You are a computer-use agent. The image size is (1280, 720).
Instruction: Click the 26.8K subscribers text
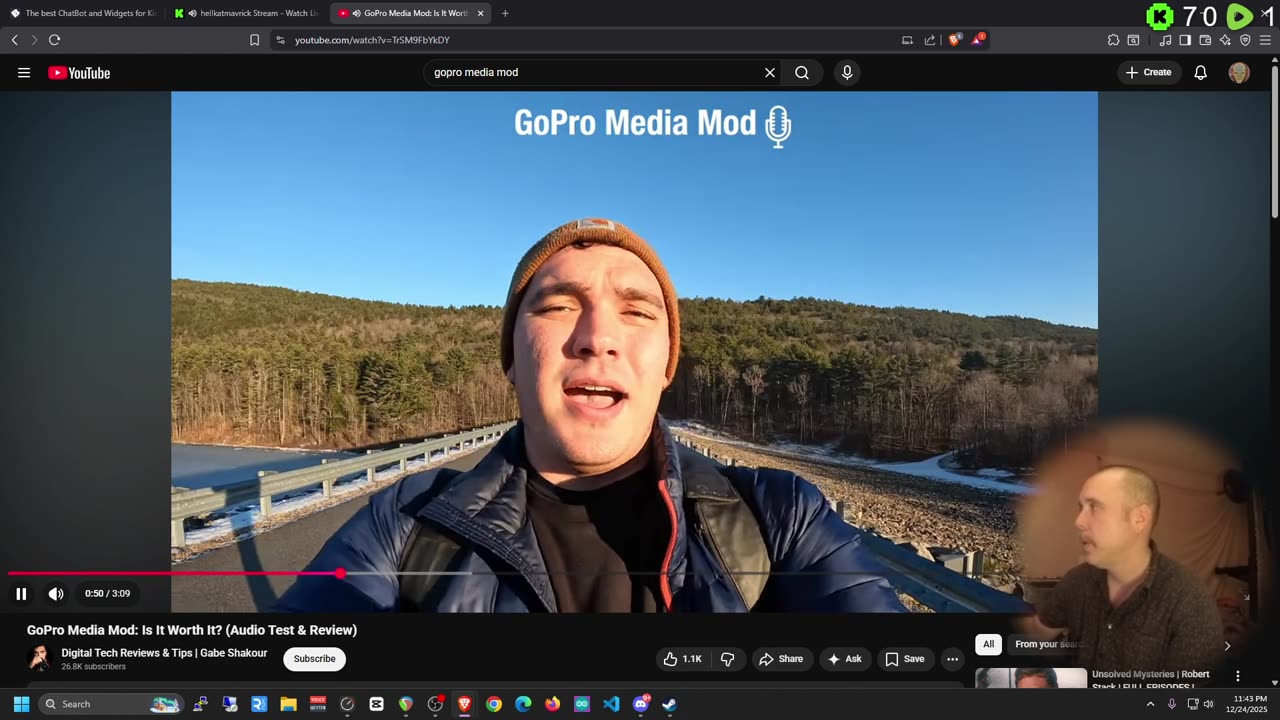coord(93,667)
